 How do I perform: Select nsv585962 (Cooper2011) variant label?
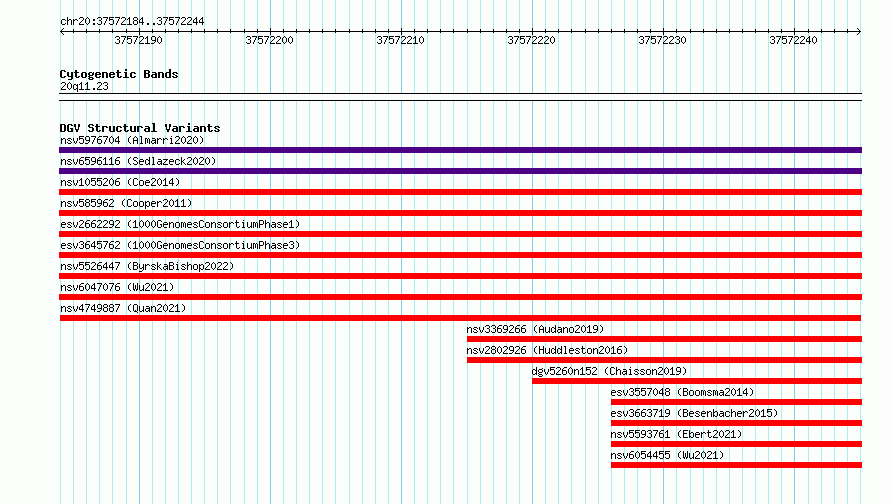(x=126, y=203)
